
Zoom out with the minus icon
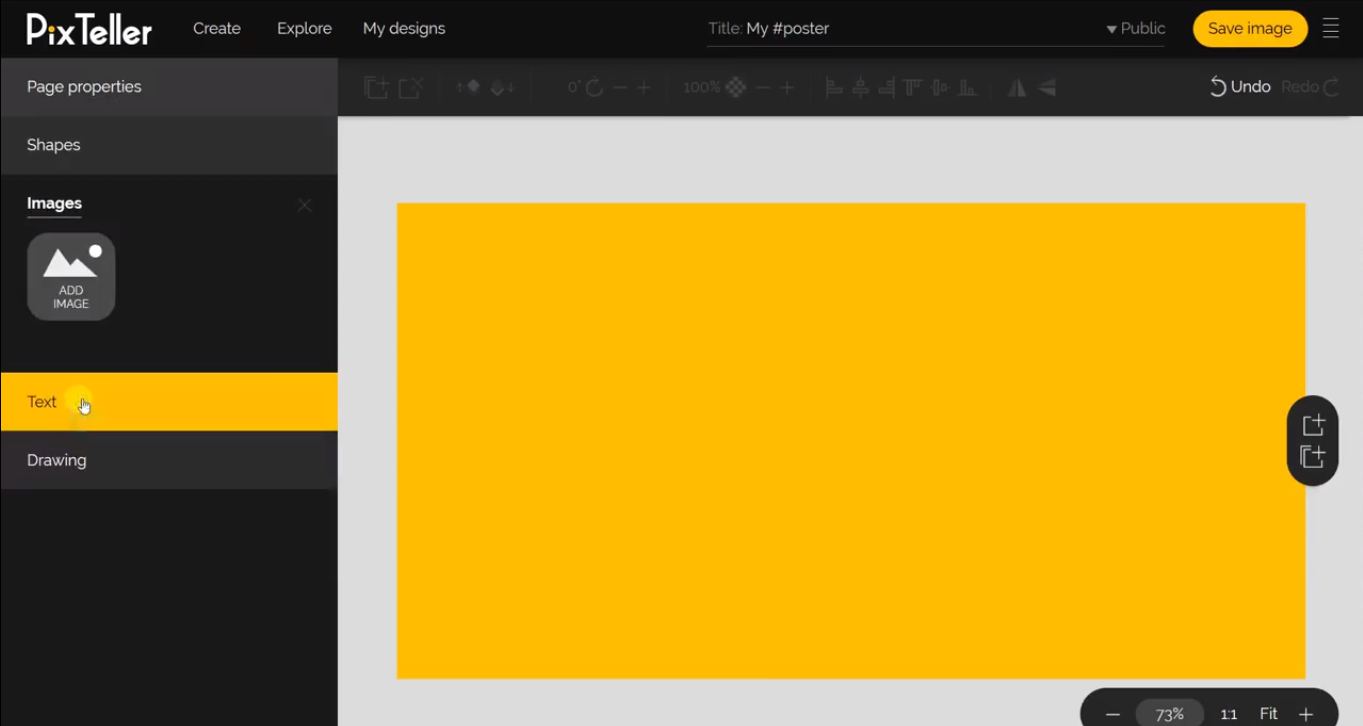pyautogui.click(x=1113, y=714)
